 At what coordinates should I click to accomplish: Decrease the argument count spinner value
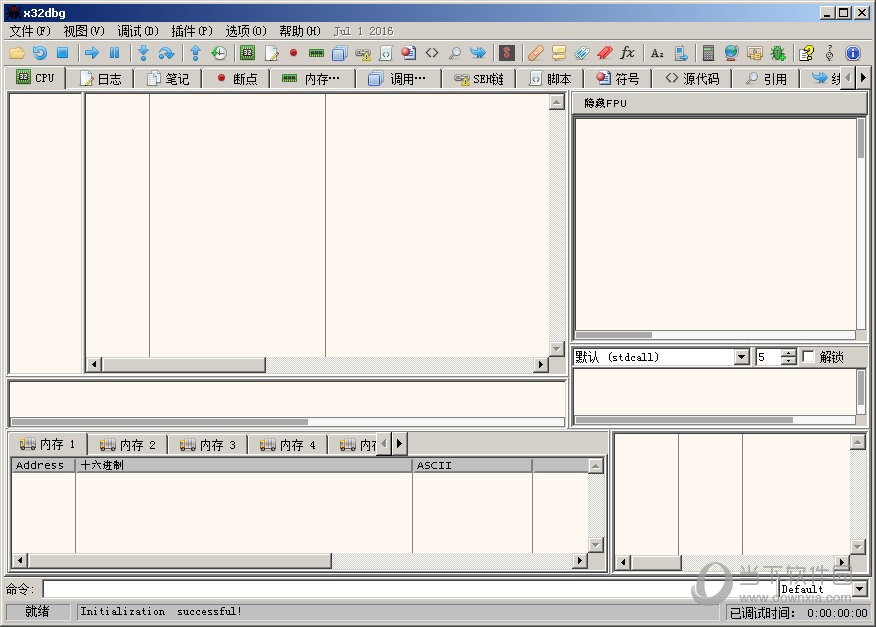(x=788, y=360)
